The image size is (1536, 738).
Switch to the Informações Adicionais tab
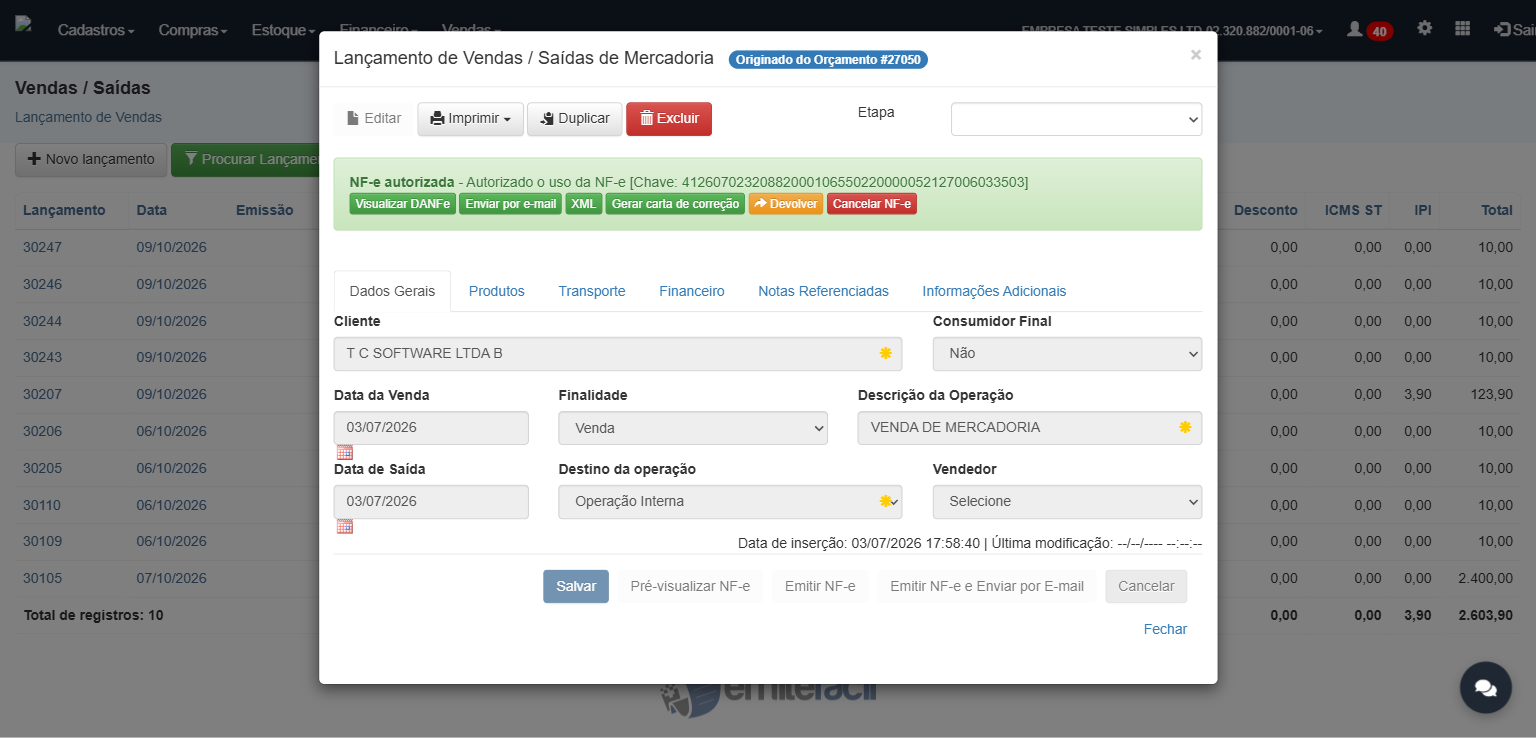click(994, 291)
